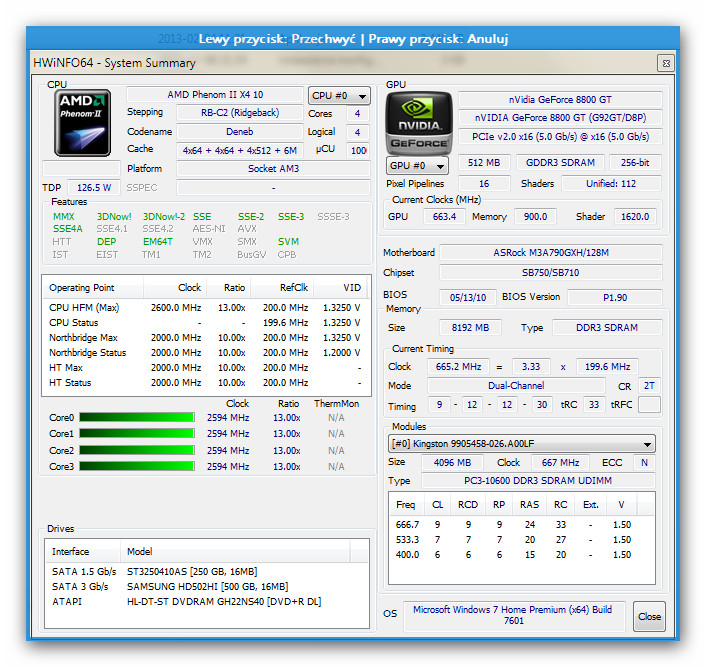Click the SB750/SB710 chipset field
This screenshot has width=706, height=667.
[x=551, y=272]
